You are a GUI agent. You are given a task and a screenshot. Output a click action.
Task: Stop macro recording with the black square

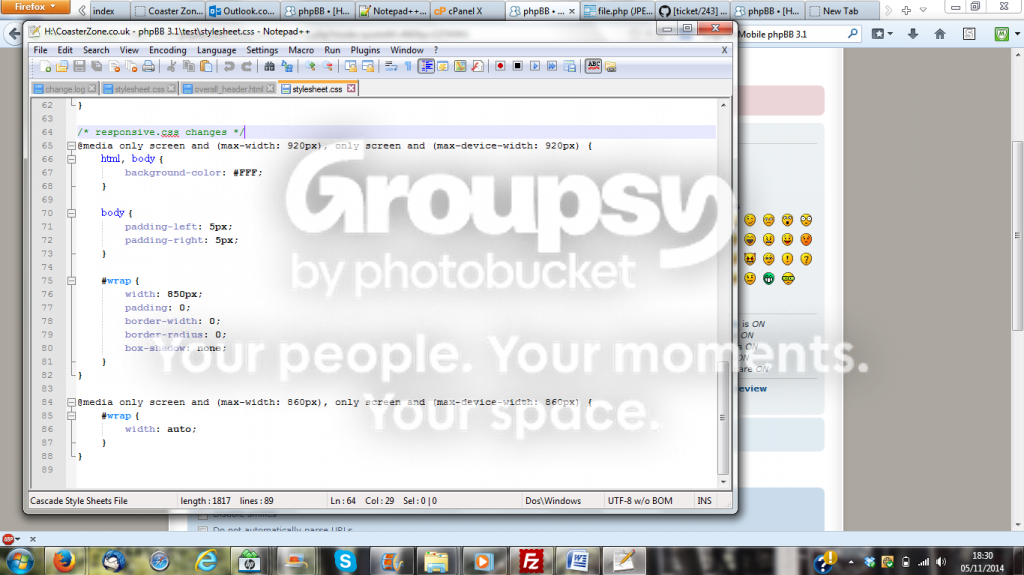point(517,67)
